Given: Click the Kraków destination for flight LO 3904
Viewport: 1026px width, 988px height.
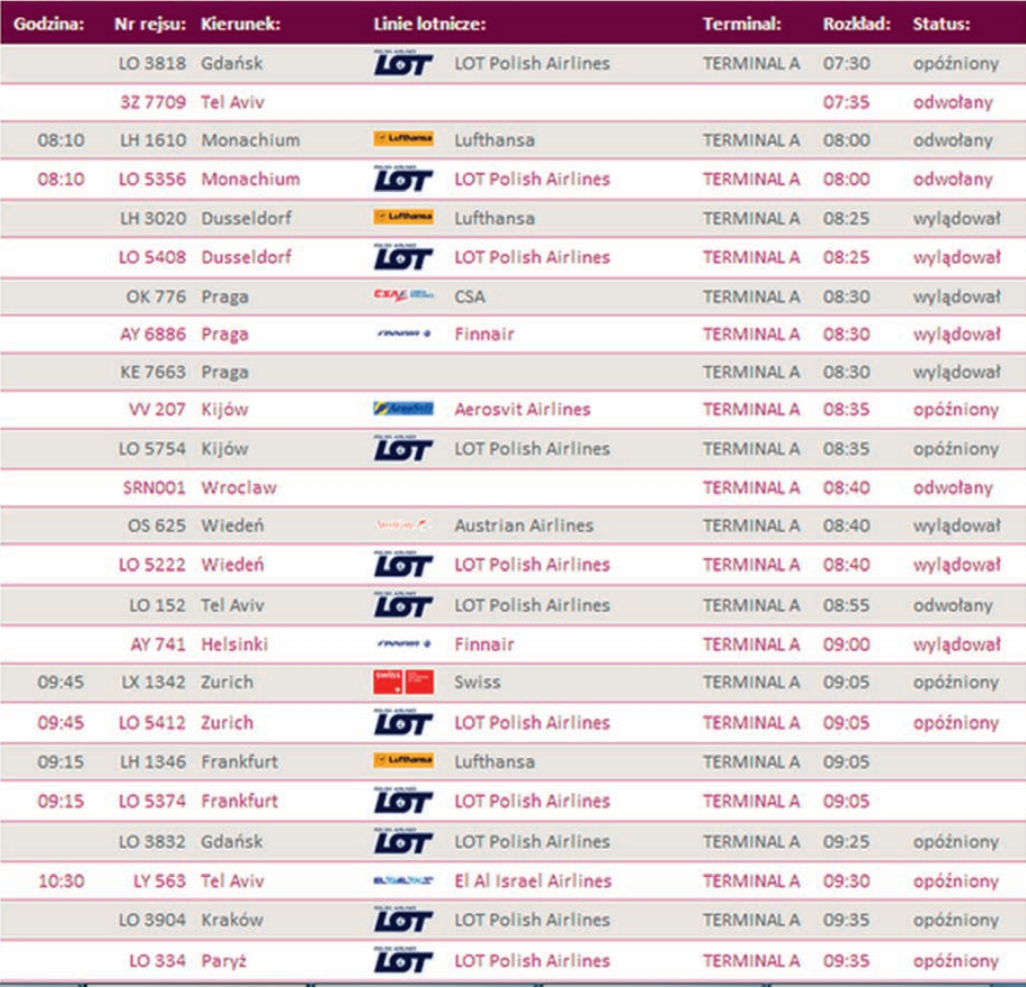Looking at the screenshot, I should [232, 920].
